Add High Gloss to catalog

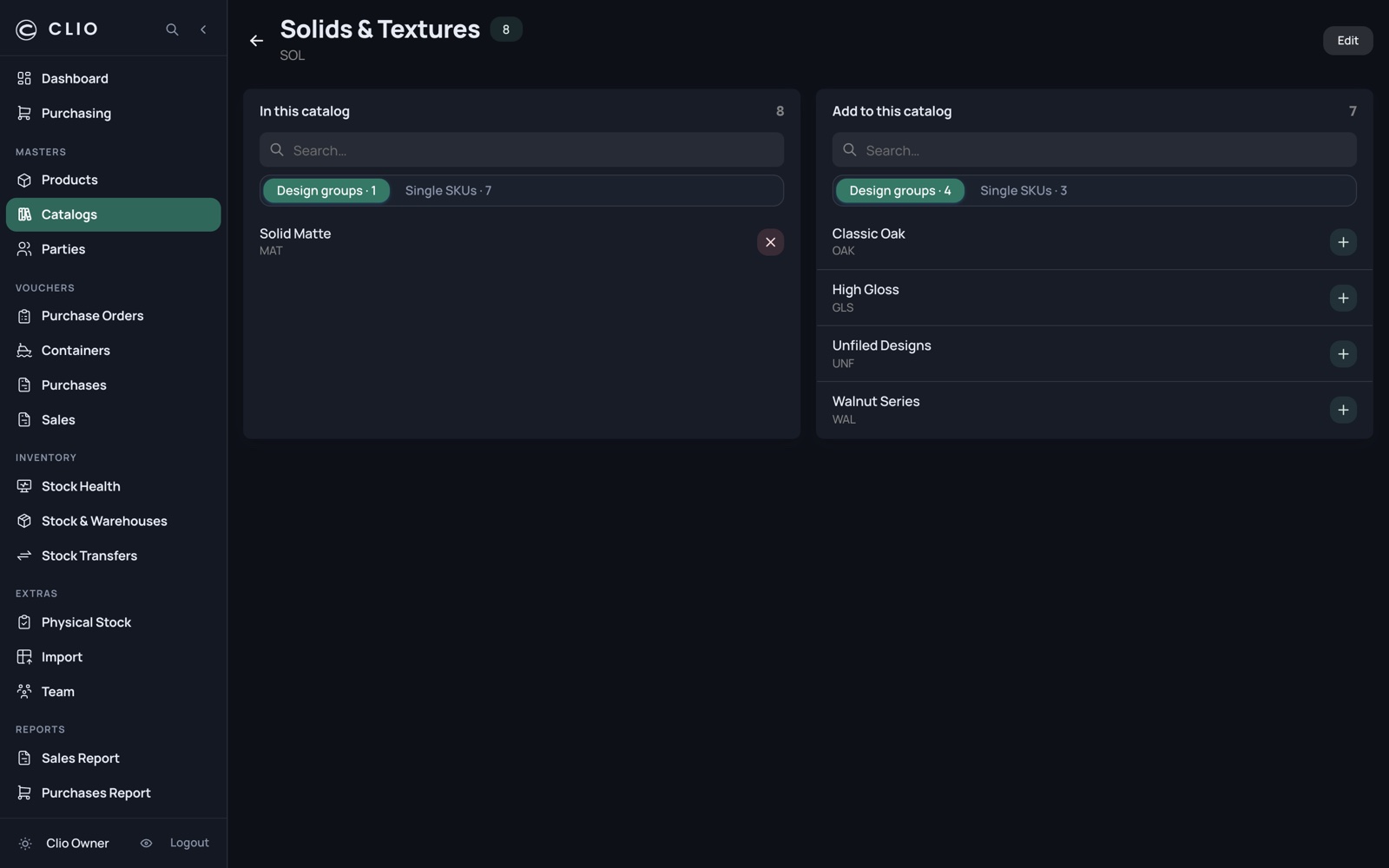(1343, 298)
